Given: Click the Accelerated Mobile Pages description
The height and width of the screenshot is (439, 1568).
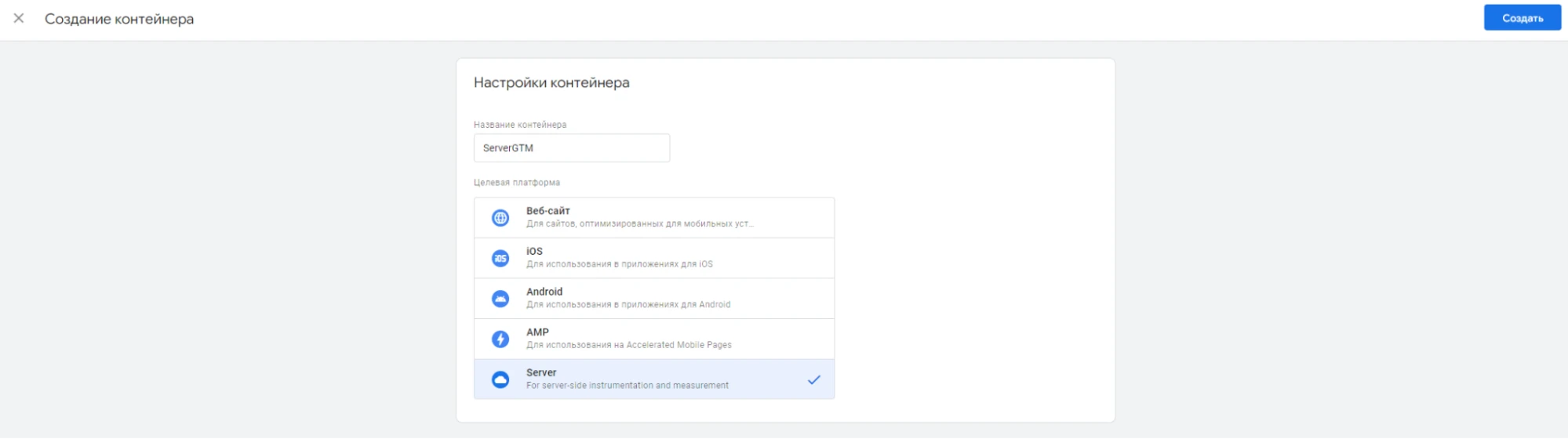Looking at the screenshot, I should [x=628, y=345].
